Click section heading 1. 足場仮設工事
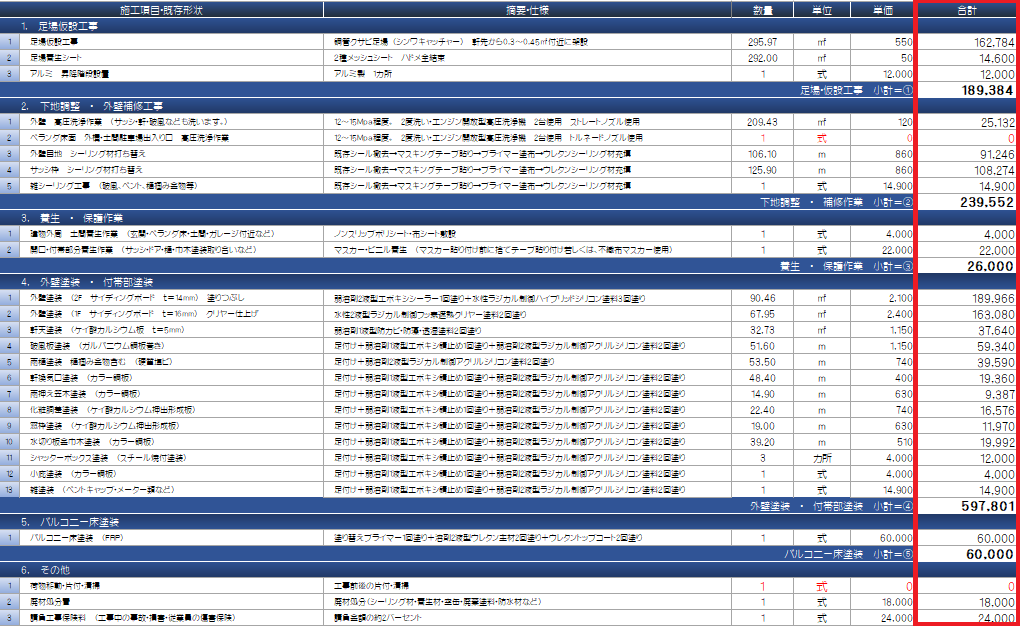This screenshot has height=626, width=1020. click(x=59, y=26)
